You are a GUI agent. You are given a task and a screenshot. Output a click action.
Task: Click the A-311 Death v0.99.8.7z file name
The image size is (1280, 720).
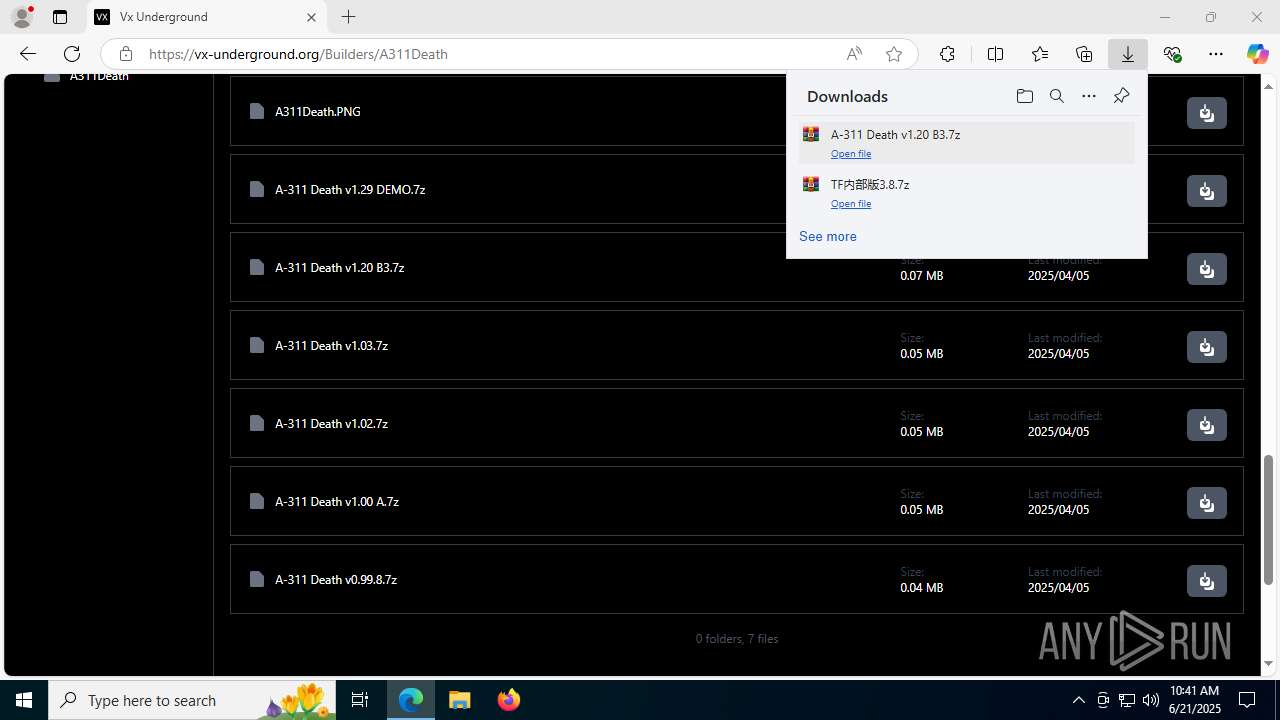(336, 580)
